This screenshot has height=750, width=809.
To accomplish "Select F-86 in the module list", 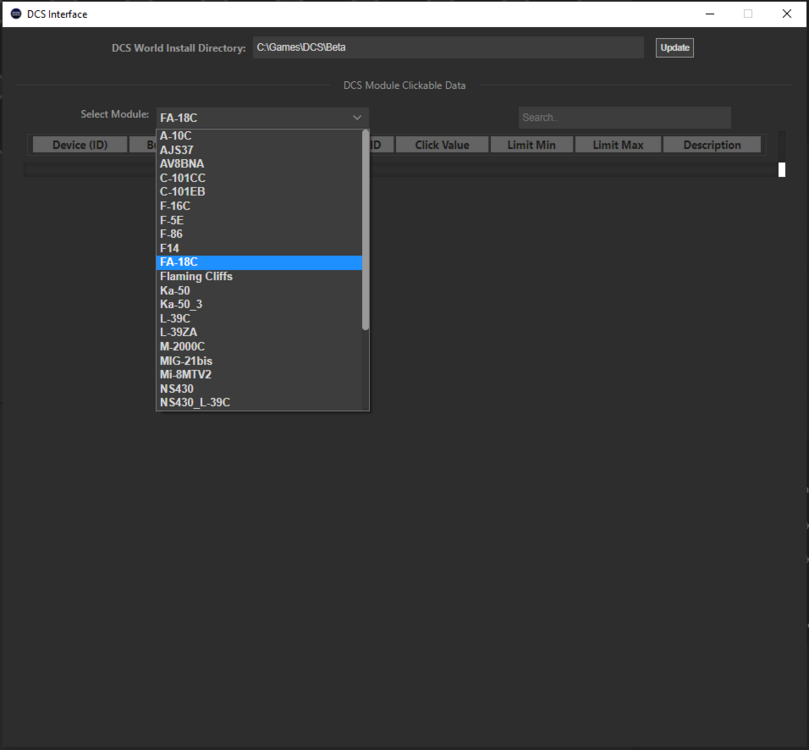I will 259,234.
